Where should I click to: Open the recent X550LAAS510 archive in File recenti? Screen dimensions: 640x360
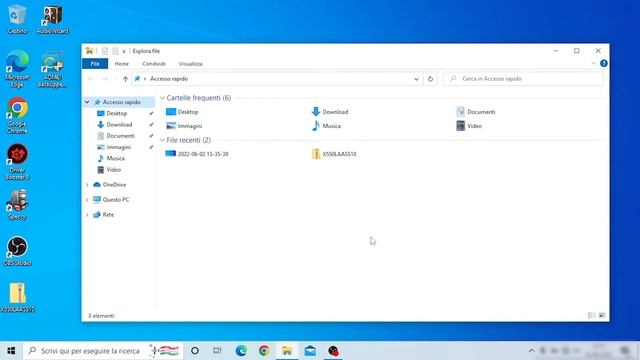[x=334, y=154]
